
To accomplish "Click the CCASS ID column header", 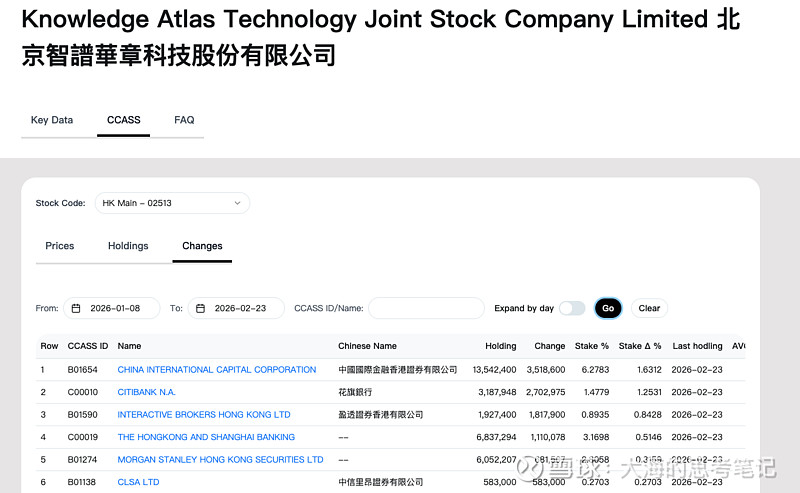I will pyautogui.click(x=88, y=346).
